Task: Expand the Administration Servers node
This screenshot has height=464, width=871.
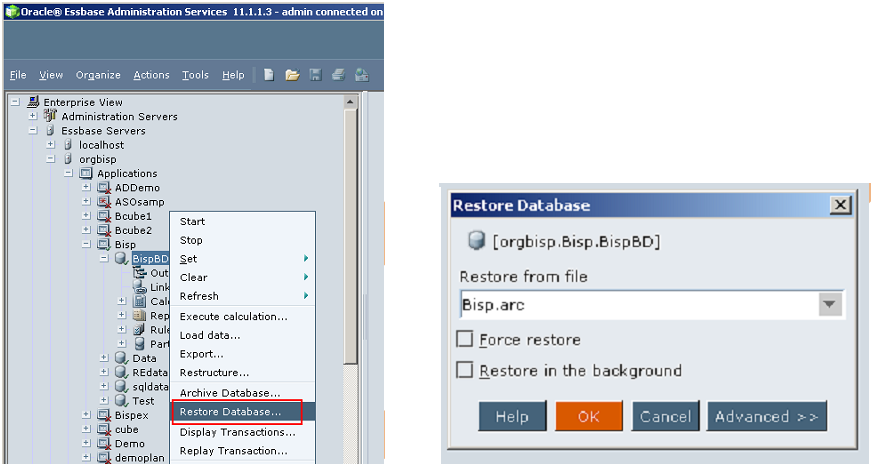Action: coord(33,116)
